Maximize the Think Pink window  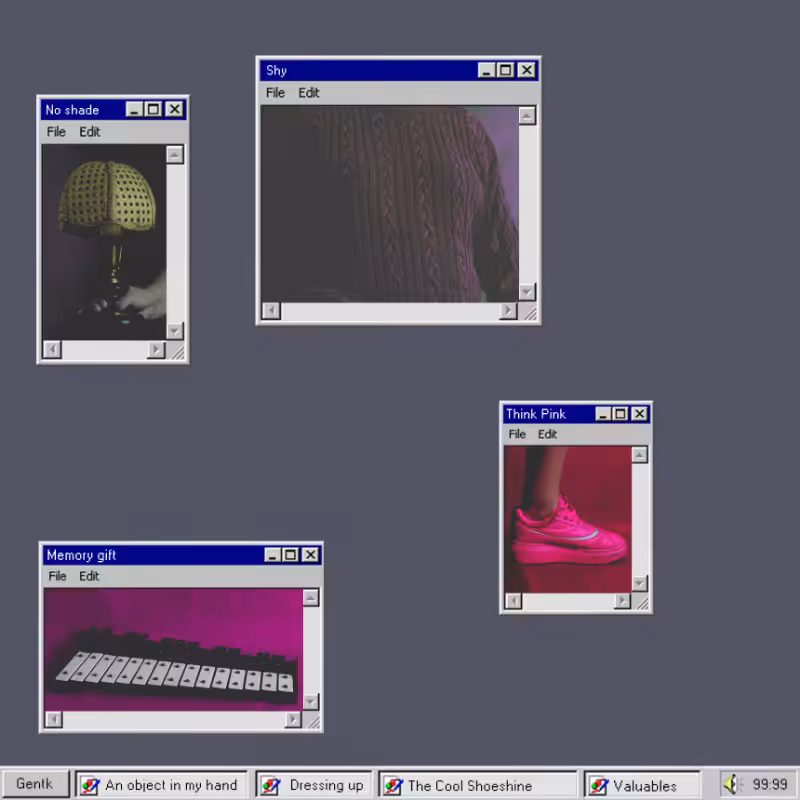coord(620,414)
